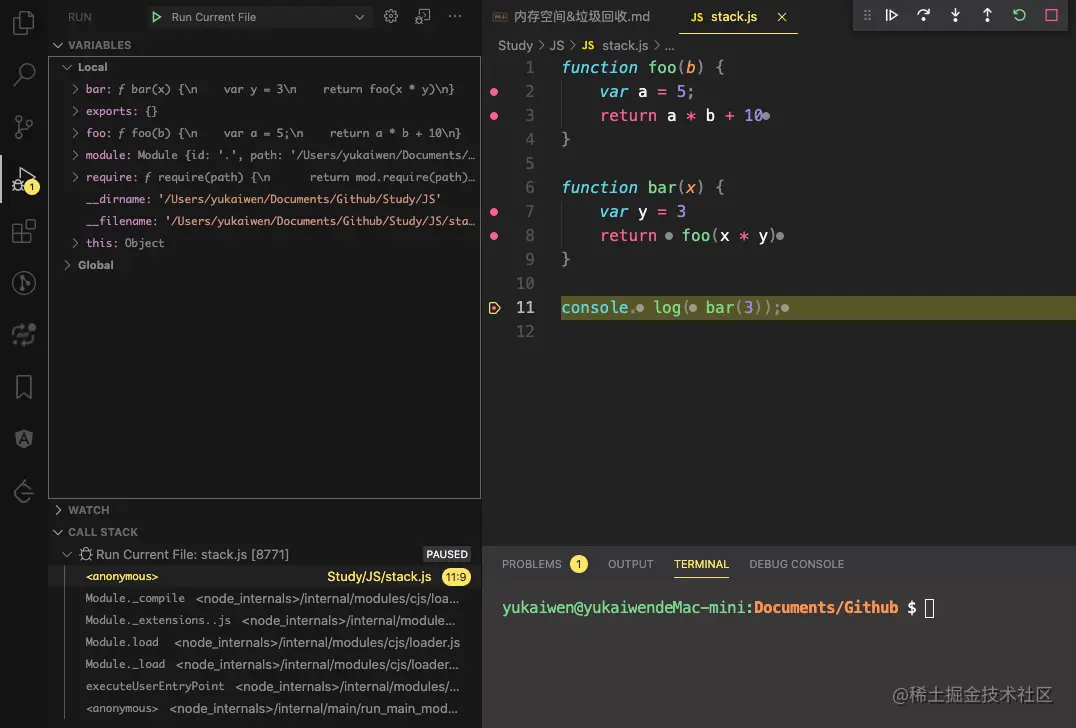The image size is (1076, 728).
Task: Click the Step Over debug button
Action: click(923, 15)
